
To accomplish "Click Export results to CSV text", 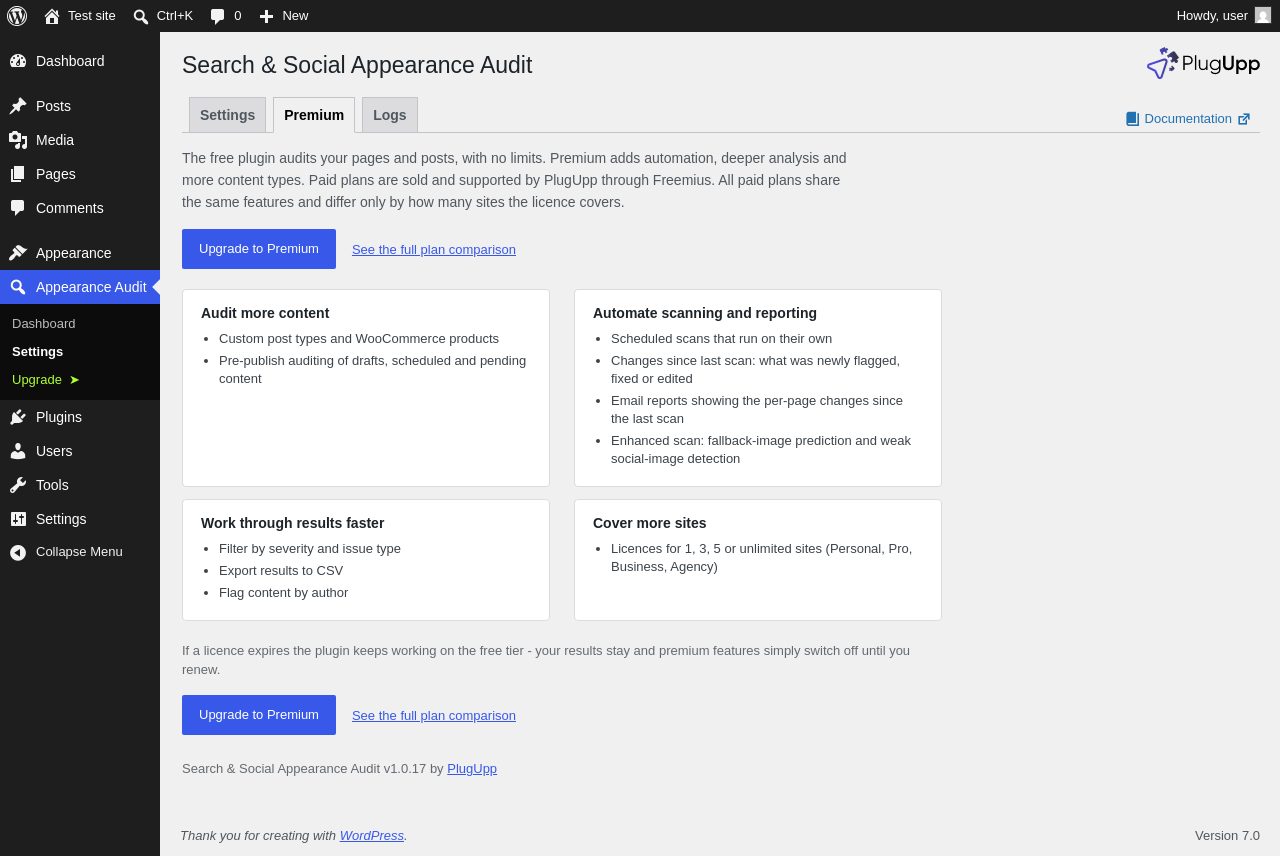I will [x=281, y=571].
